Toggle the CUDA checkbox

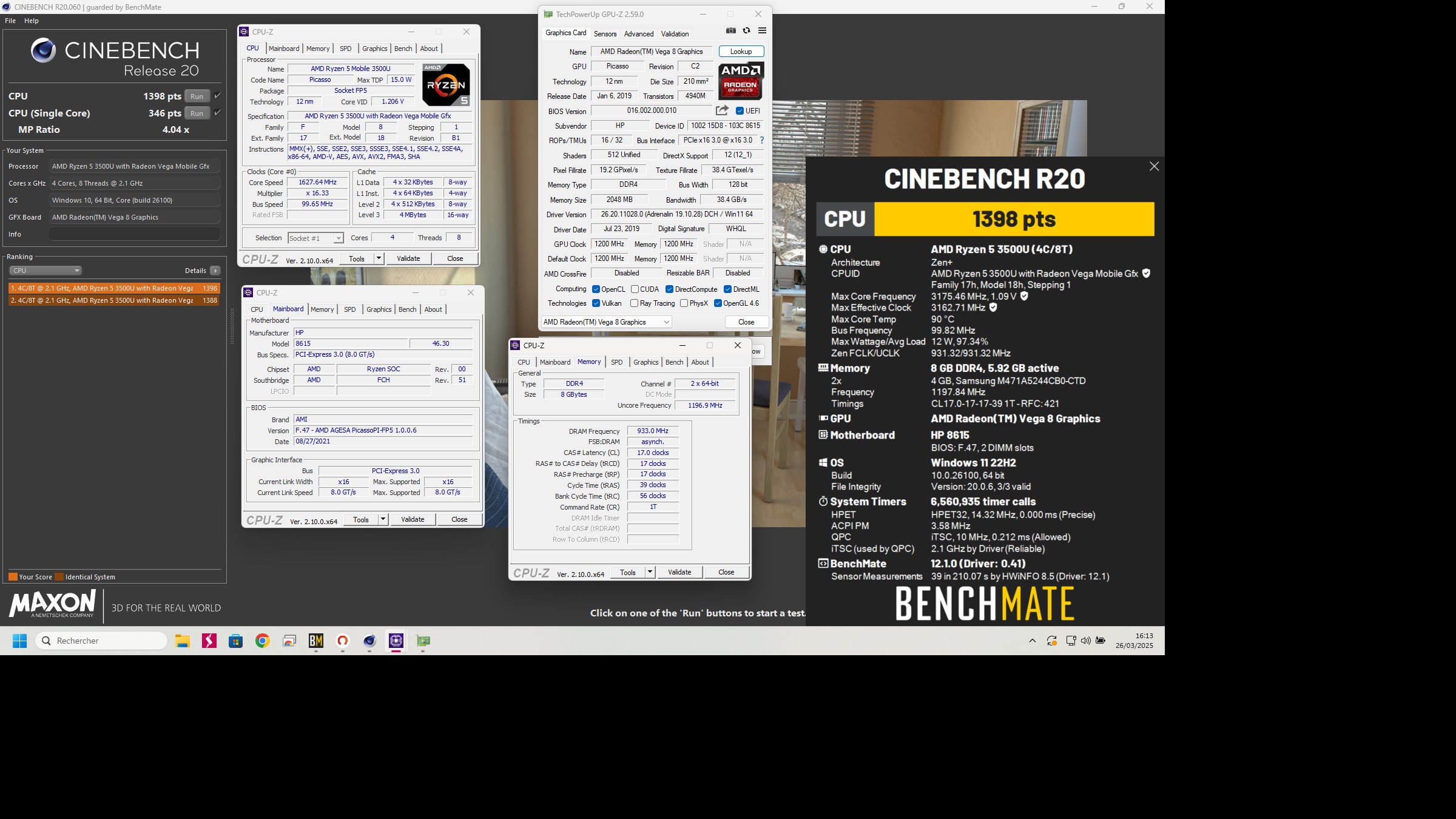click(635, 289)
